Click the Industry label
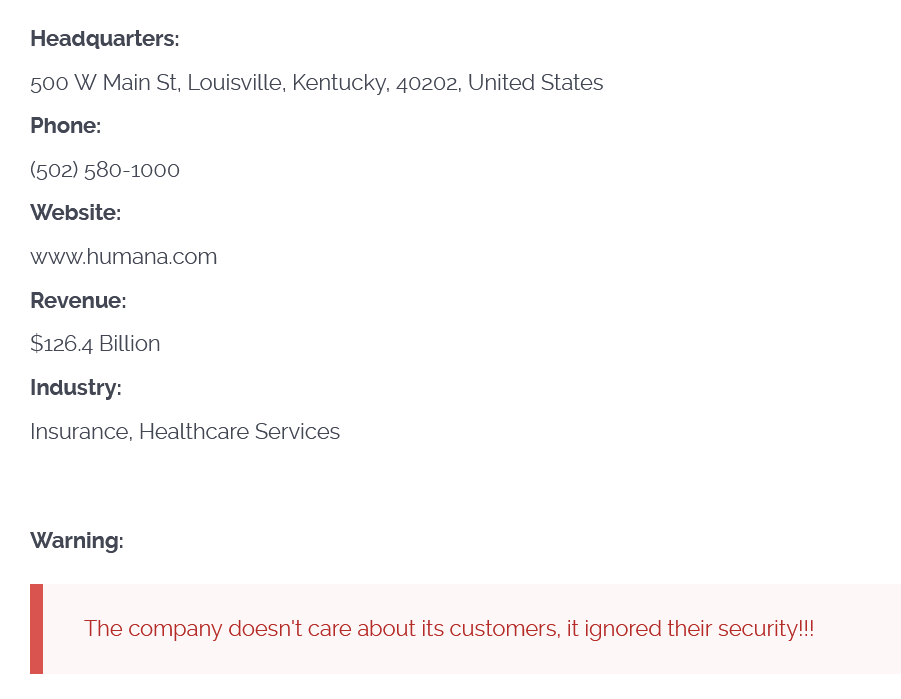 tap(75, 388)
